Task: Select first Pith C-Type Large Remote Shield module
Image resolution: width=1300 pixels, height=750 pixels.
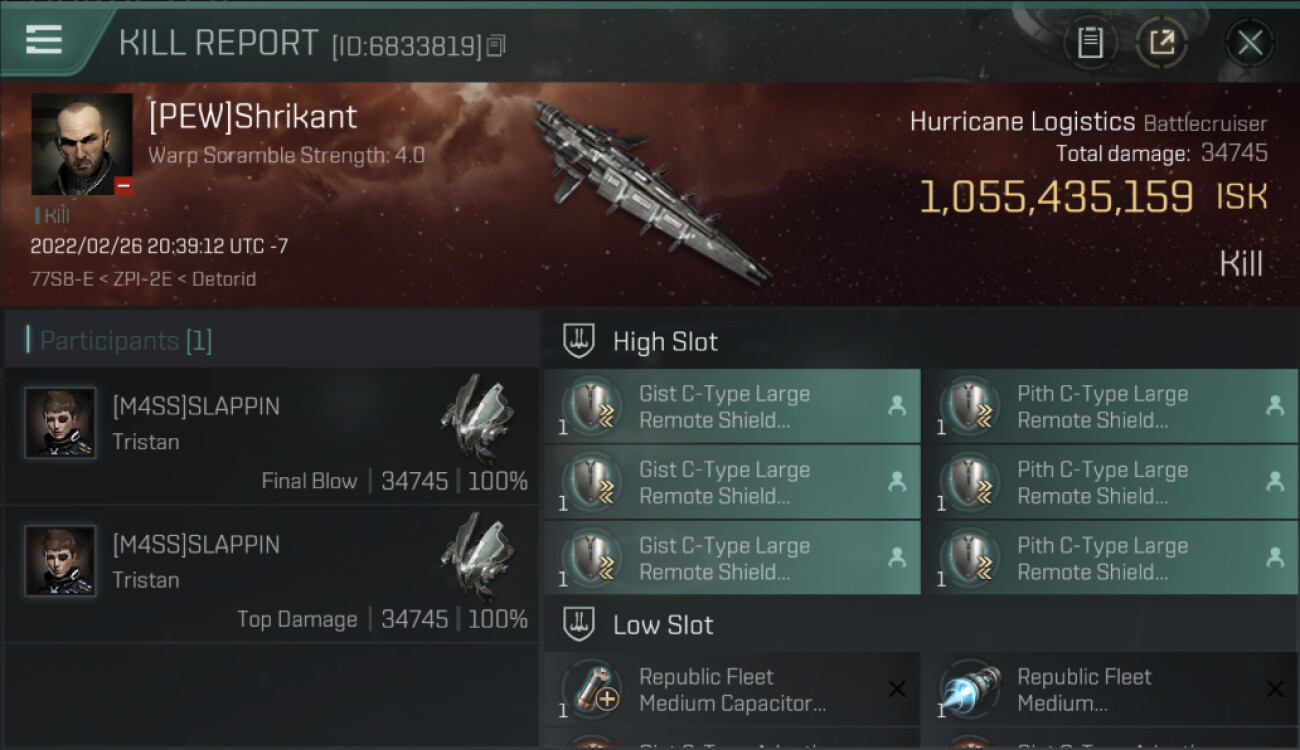Action: point(1110,407)
